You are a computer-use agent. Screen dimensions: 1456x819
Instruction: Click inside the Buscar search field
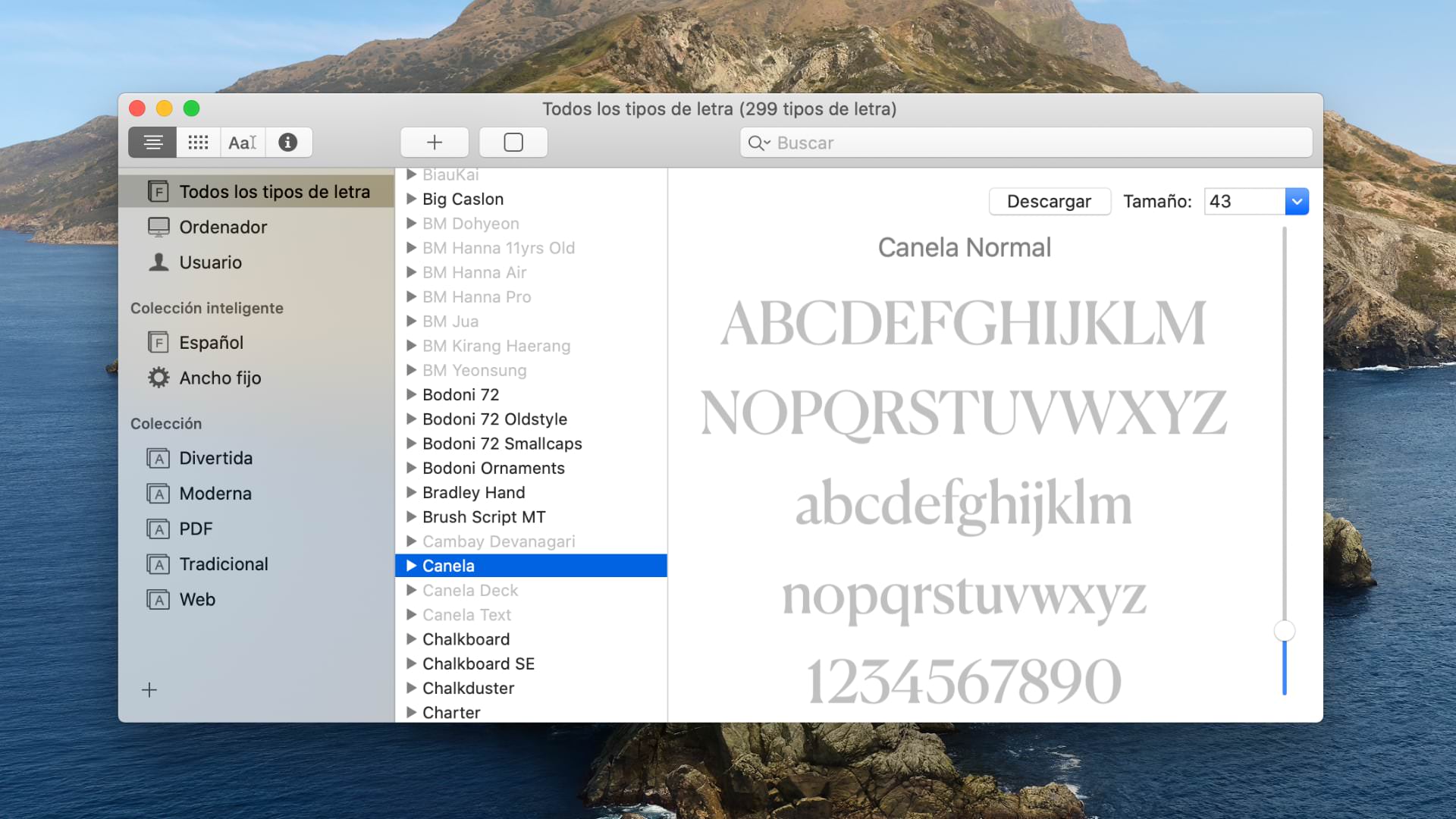[910, 143]
